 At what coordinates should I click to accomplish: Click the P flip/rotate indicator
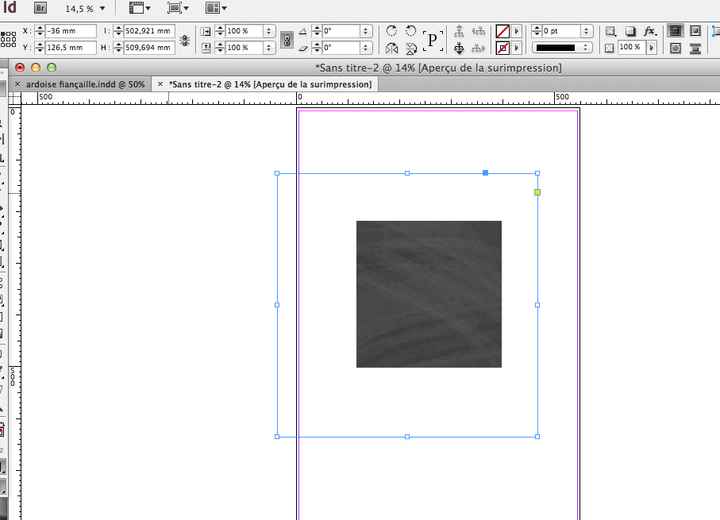click(433, 40)
